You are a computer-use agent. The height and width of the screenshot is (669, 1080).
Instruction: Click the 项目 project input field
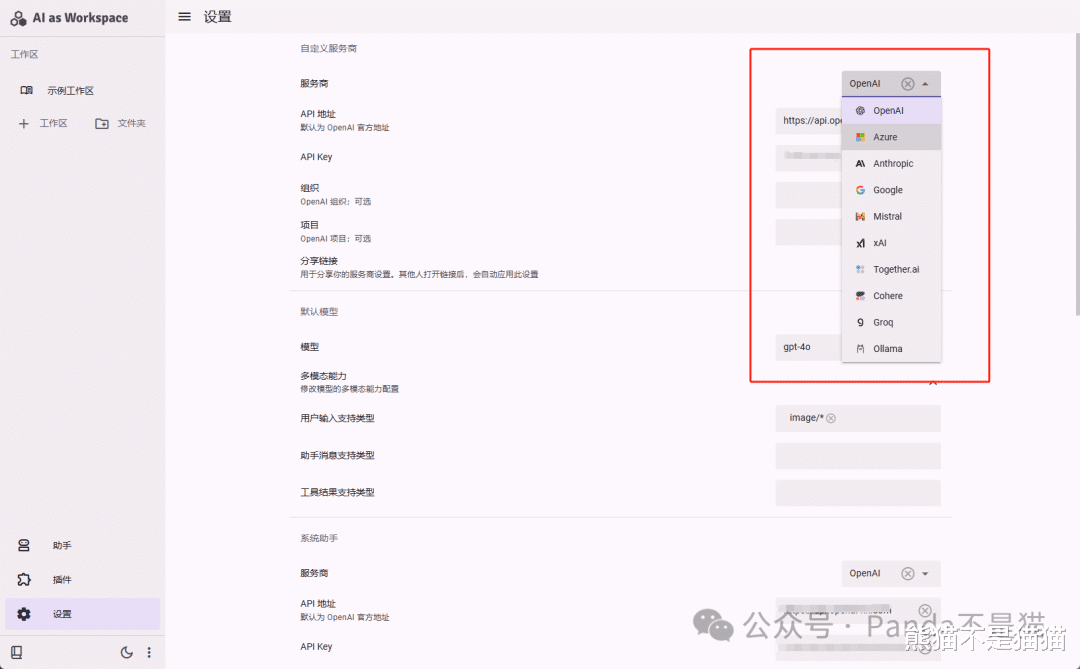click(809, 232)
